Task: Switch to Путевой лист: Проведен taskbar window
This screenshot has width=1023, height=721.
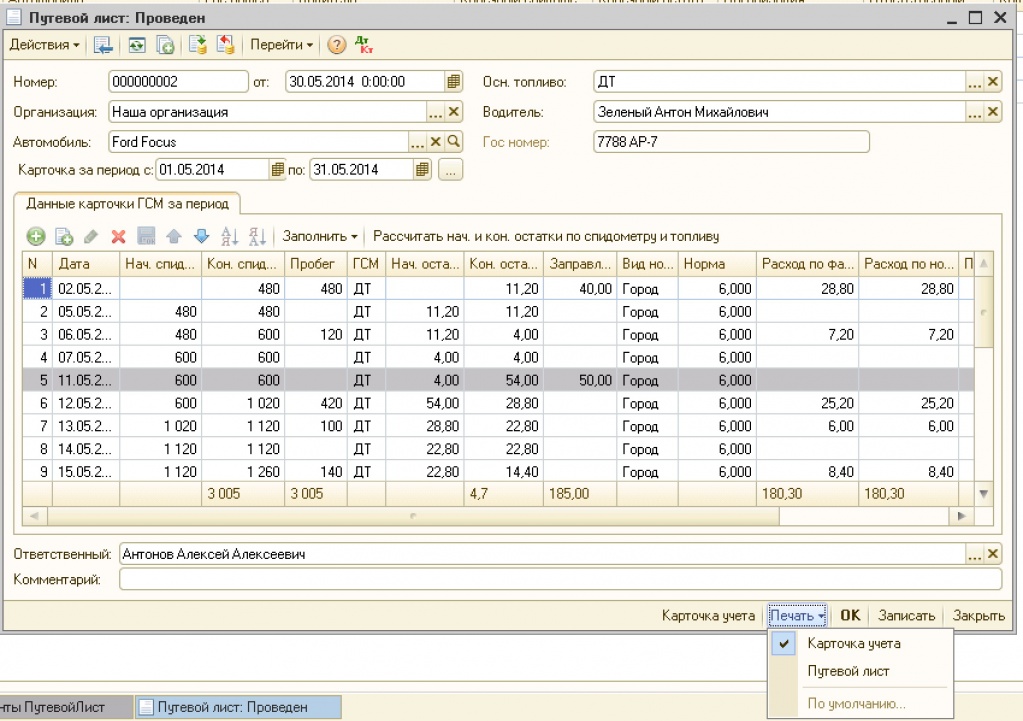Action: click(x=237, y=707)
